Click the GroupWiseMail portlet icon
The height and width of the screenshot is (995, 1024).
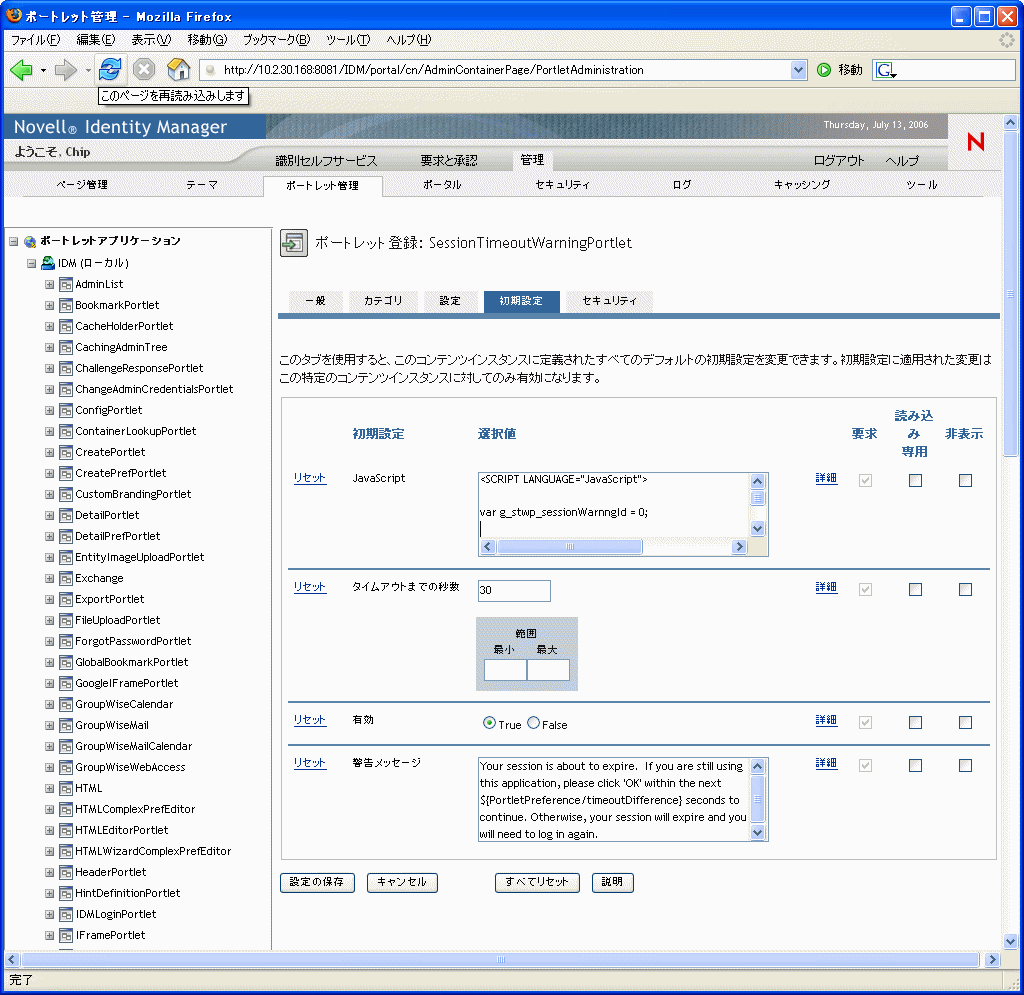point(65,725)
